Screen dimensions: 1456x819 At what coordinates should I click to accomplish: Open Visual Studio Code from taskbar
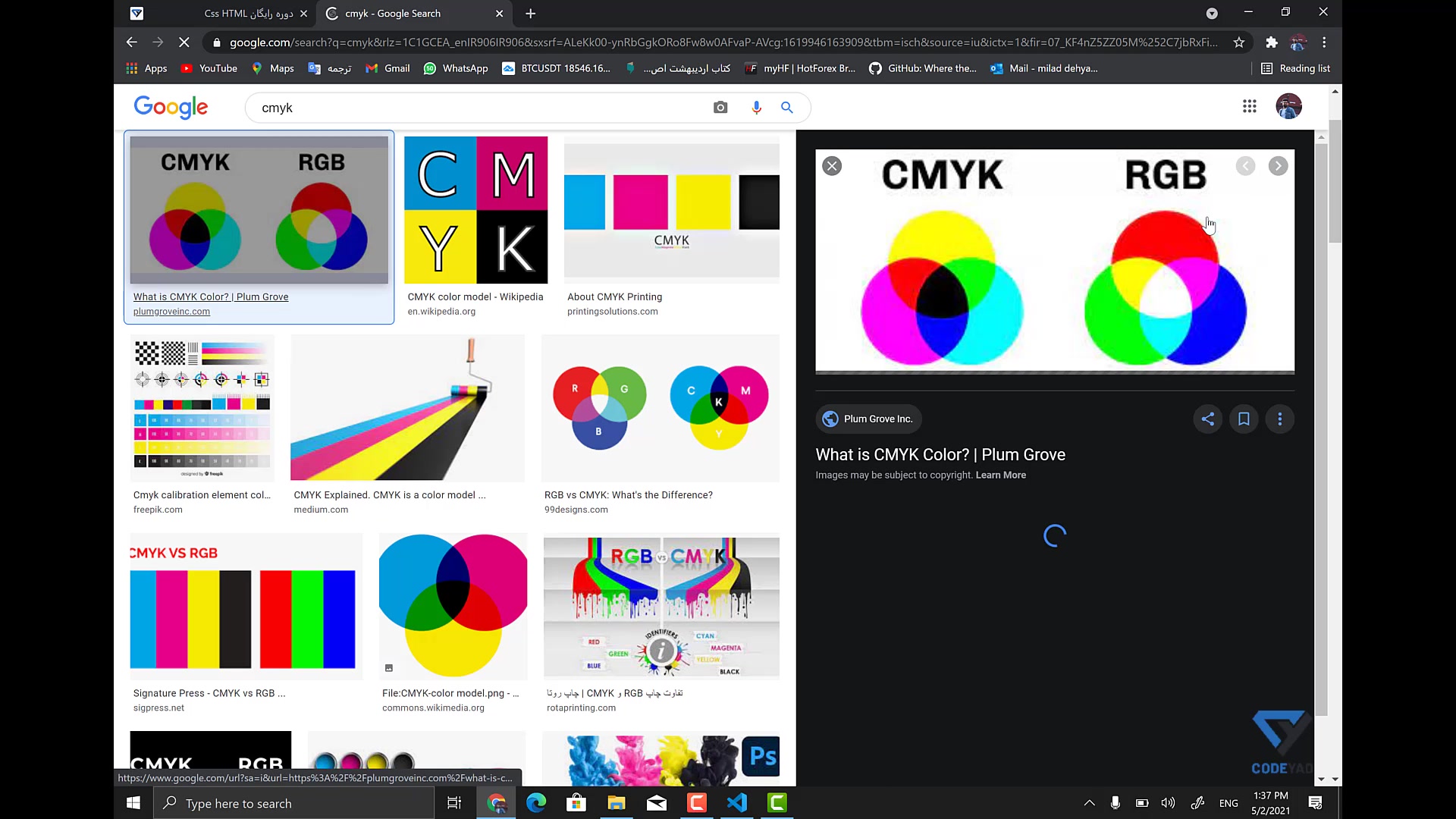737,803
